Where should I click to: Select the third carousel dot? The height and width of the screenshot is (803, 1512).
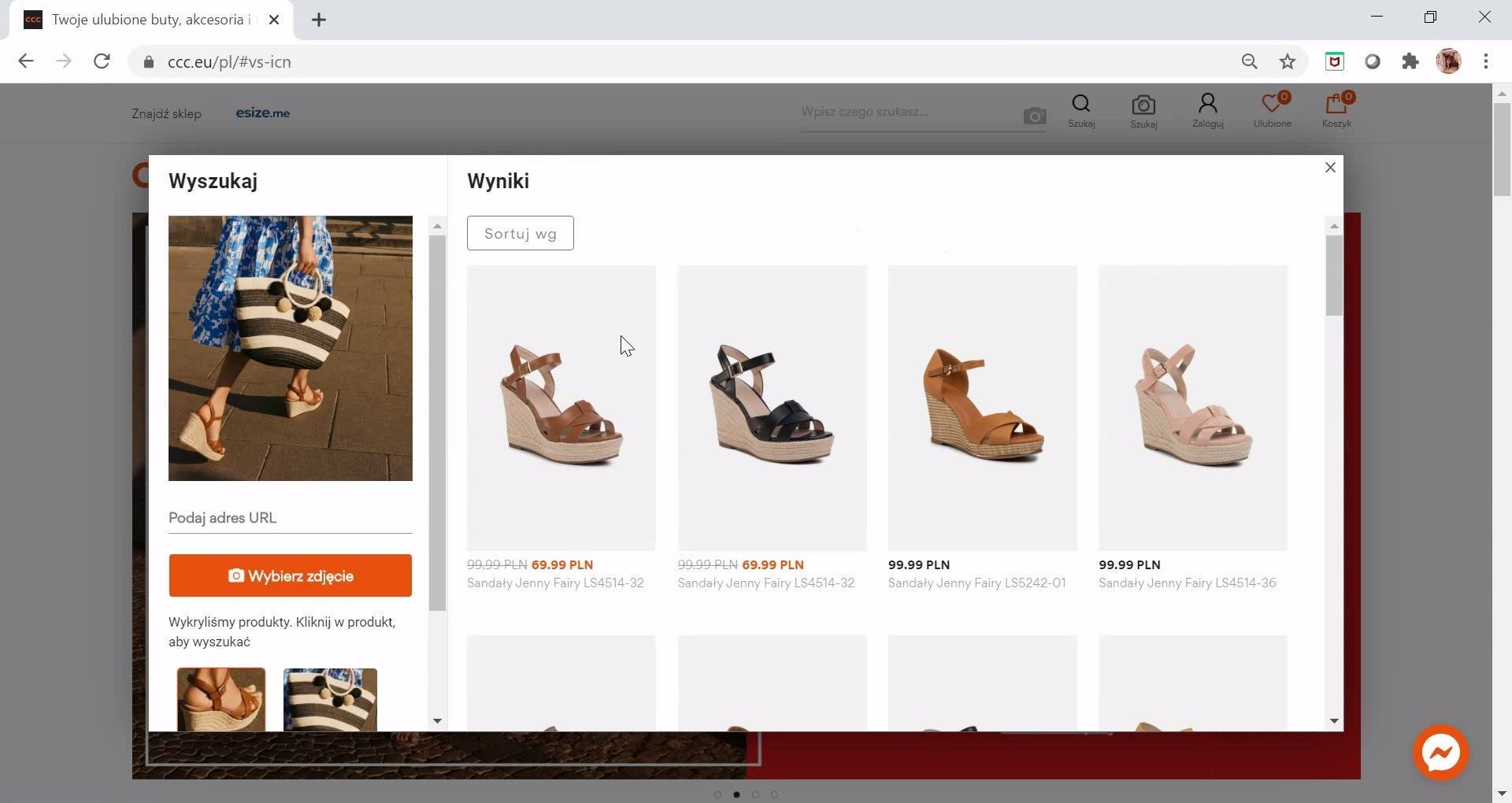pyautogui.click(x=755, y=794)
